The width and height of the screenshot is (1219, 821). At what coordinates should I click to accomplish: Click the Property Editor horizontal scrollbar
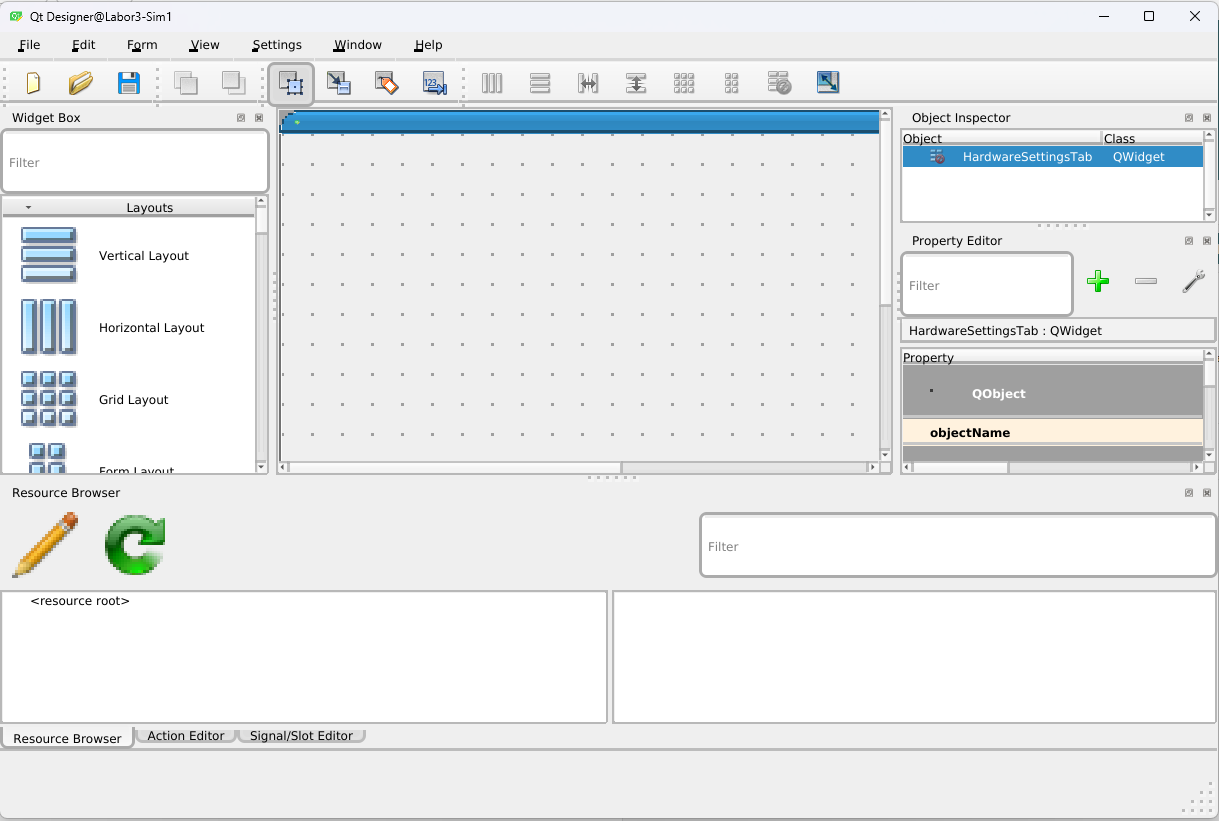pos(1052,467)
